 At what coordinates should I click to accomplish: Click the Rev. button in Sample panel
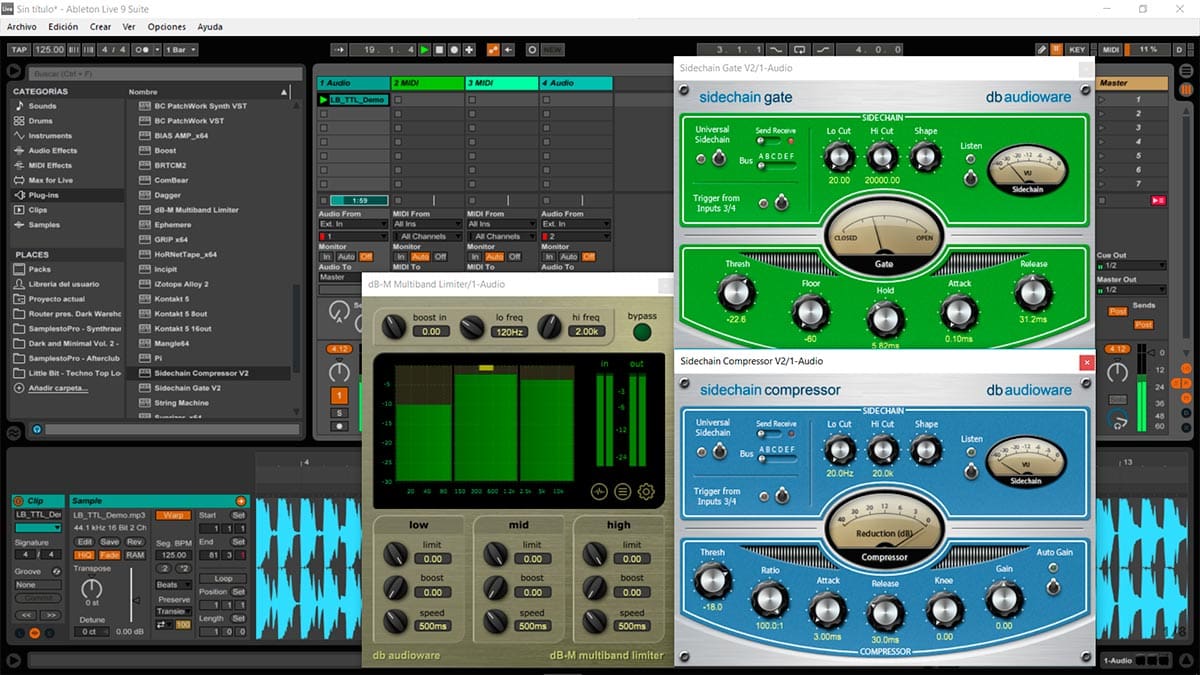pos(135,541)
